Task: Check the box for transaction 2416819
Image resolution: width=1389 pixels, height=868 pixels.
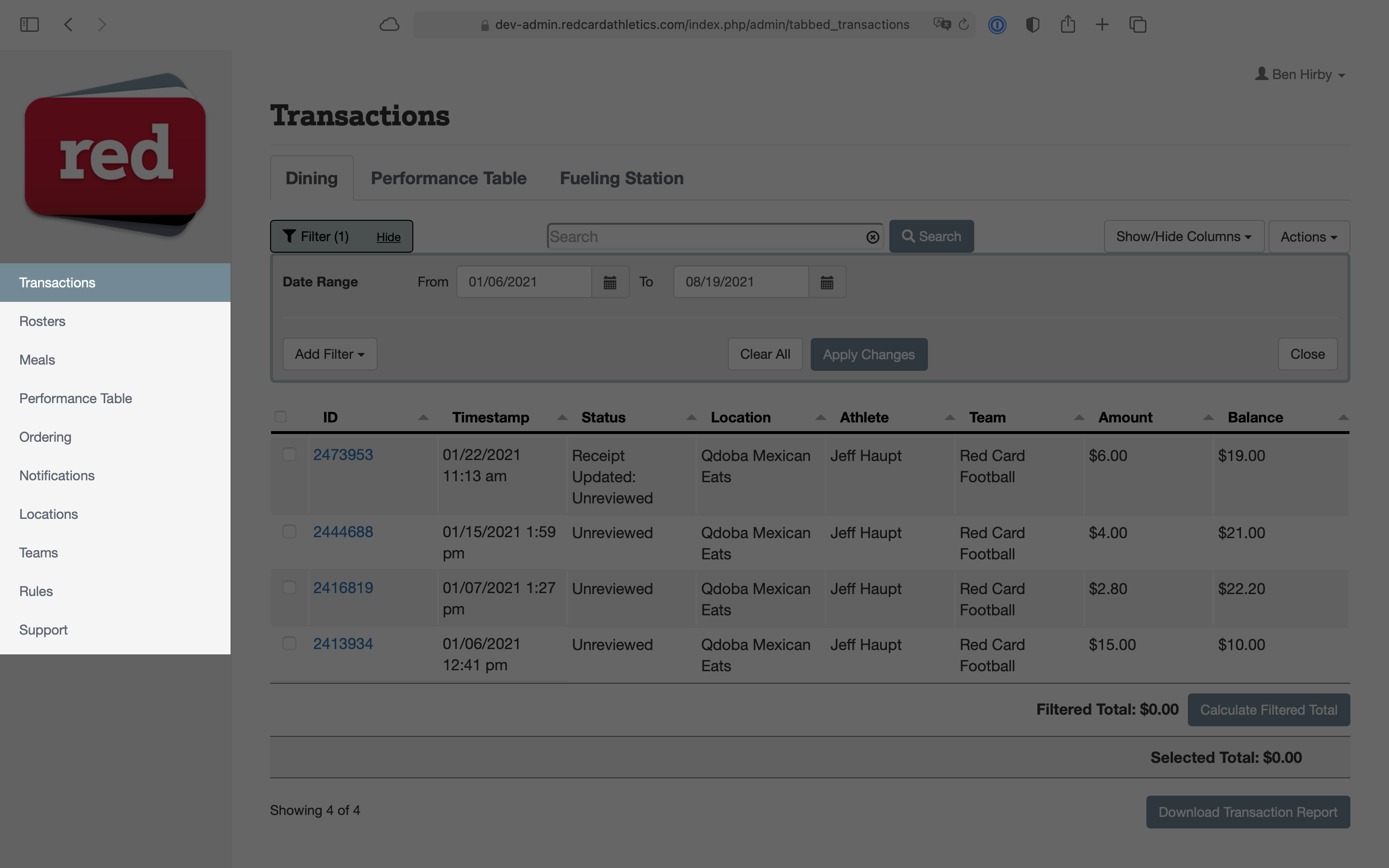Action: [x=289, y=587]
